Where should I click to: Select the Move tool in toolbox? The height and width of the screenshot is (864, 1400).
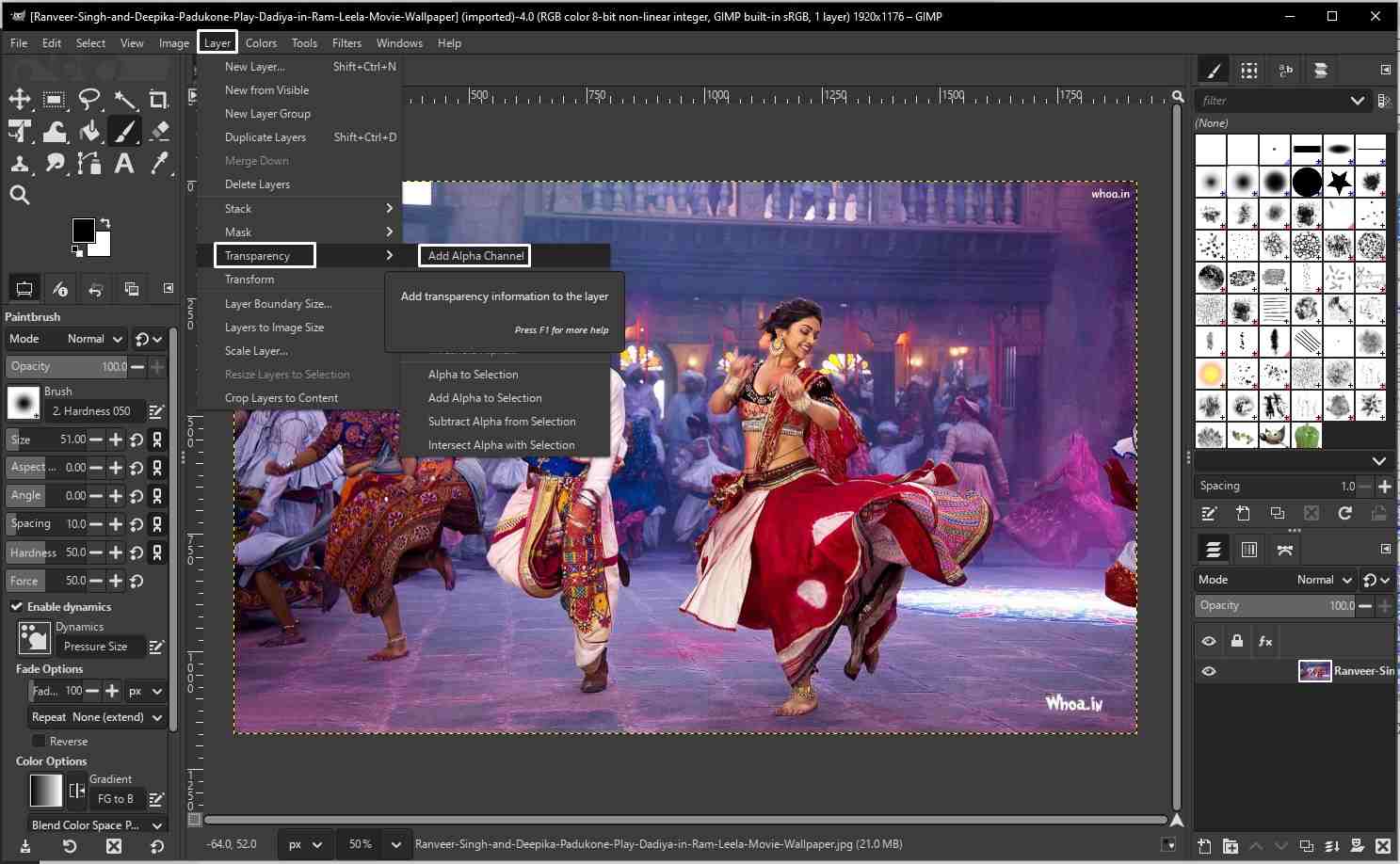[x=20, y=100]
